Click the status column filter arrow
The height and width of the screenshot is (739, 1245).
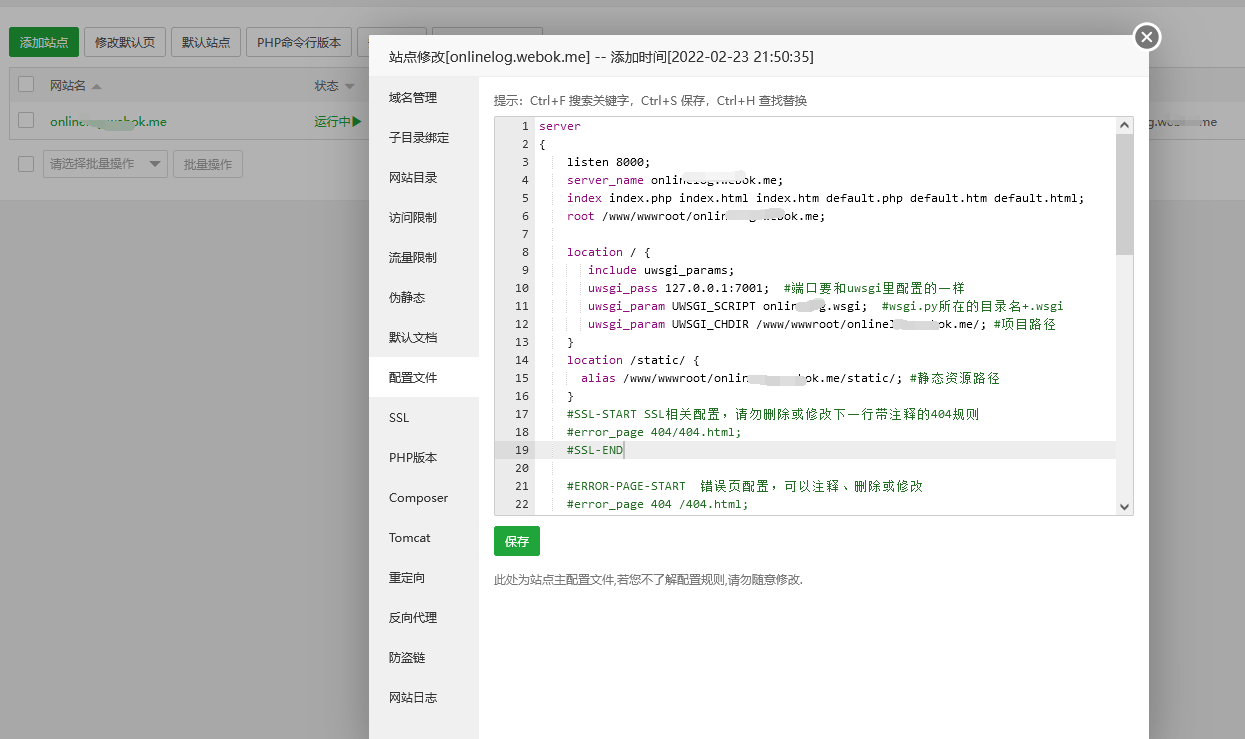351,87
